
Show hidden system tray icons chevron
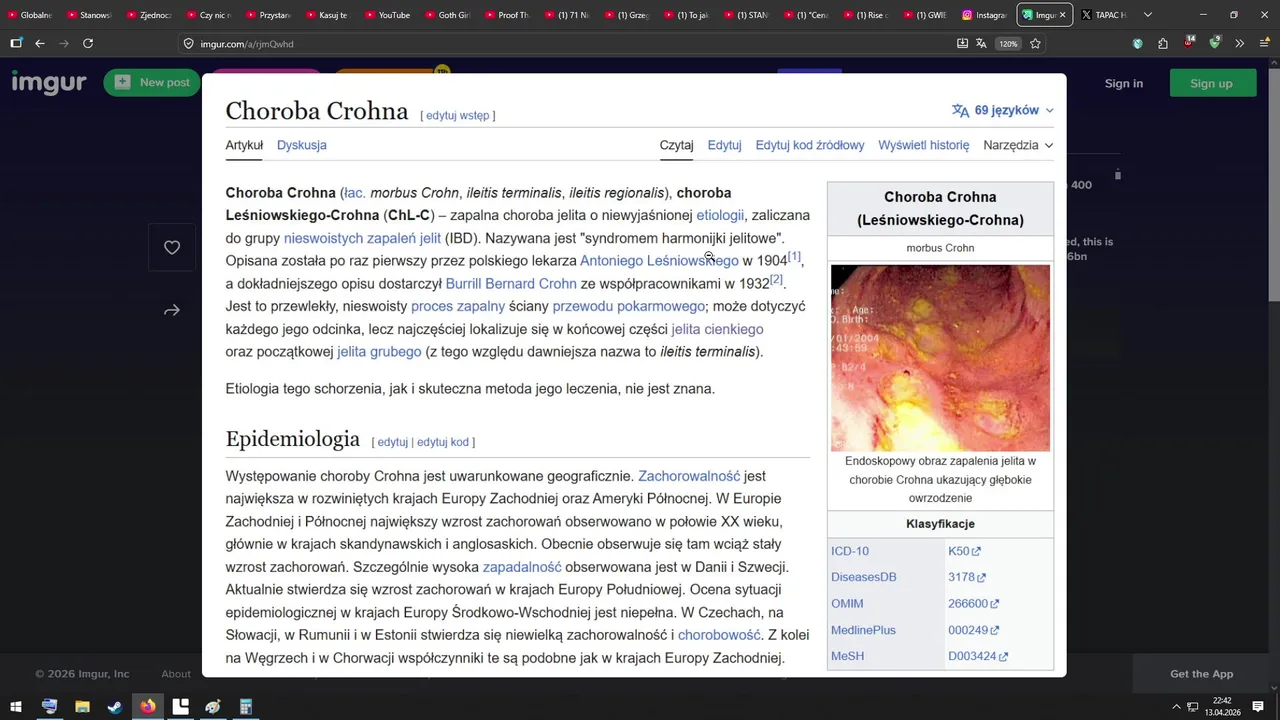pyautogui.click(x=1176, y=707)
